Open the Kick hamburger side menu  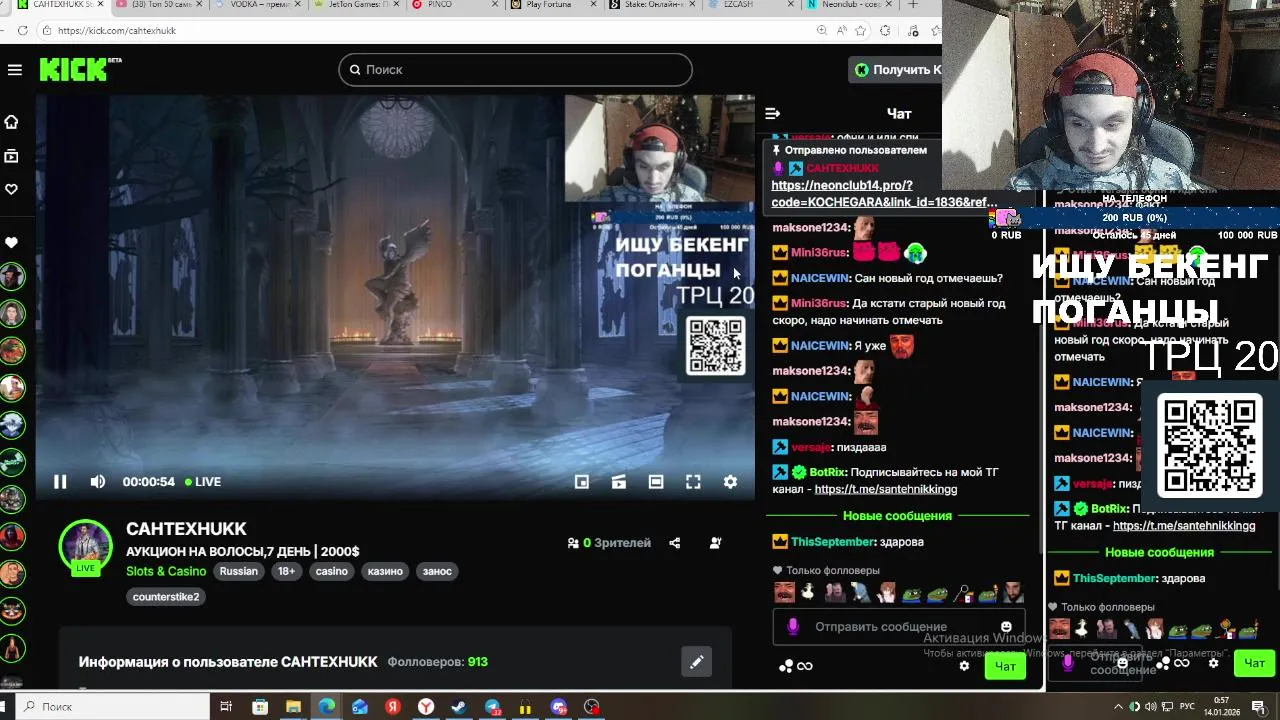pos(14,69)
